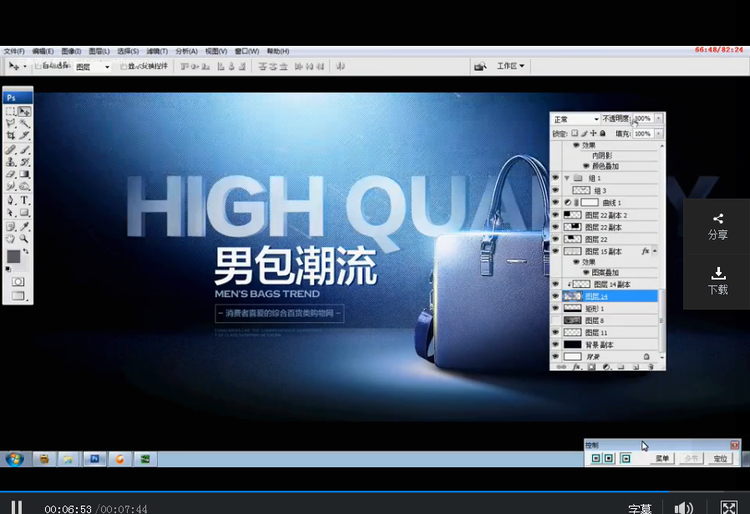The width and height of the screenshot is (750, 514).
Task: Select the Slice tool
Action: pyautogui.click(x=24, y=135)
